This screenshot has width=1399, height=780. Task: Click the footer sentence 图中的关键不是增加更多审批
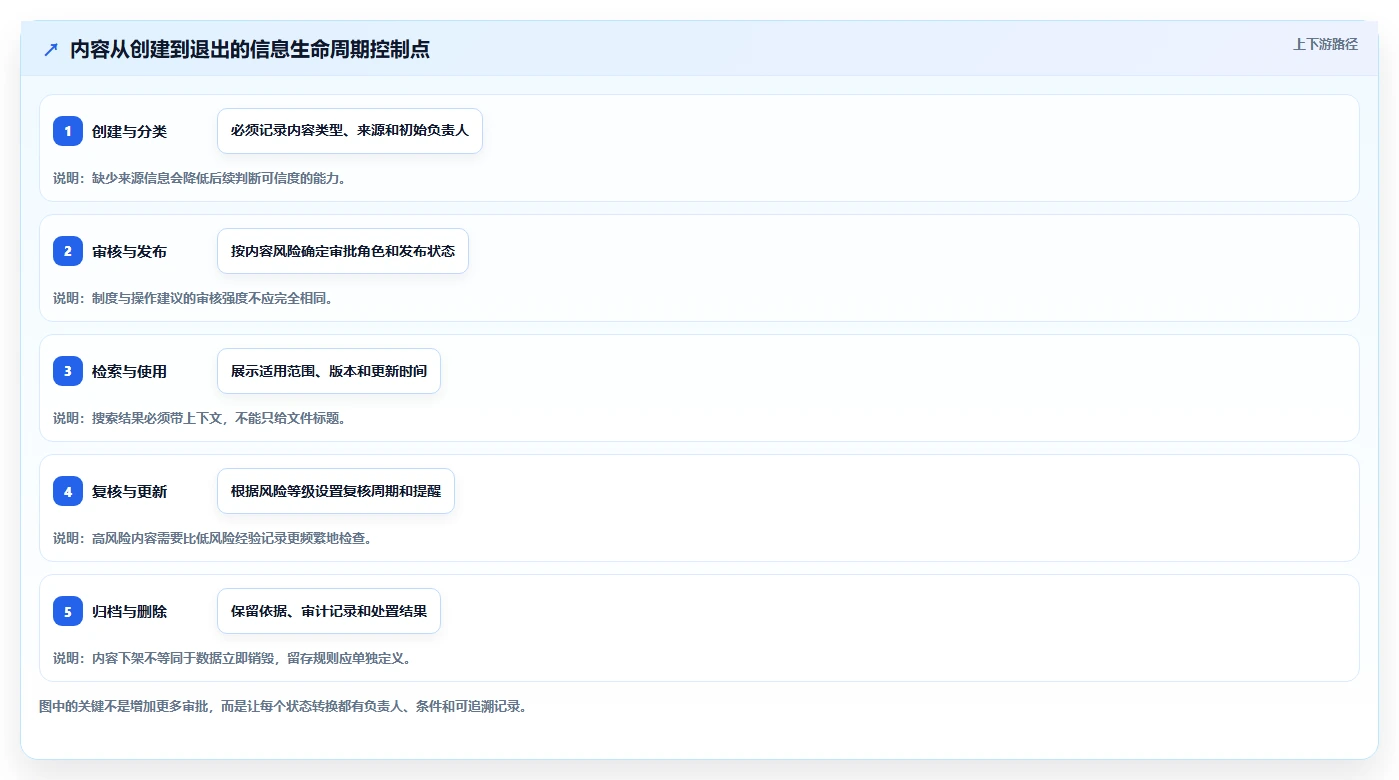(x=125, y=706)
